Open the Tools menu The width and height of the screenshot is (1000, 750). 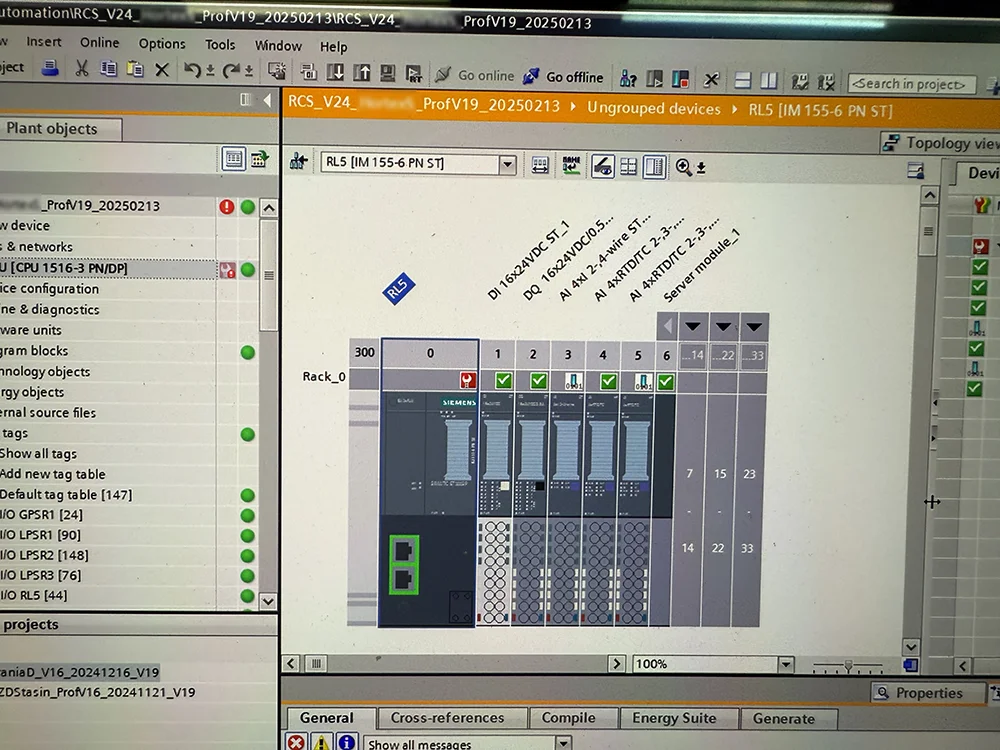pos(220,45)
